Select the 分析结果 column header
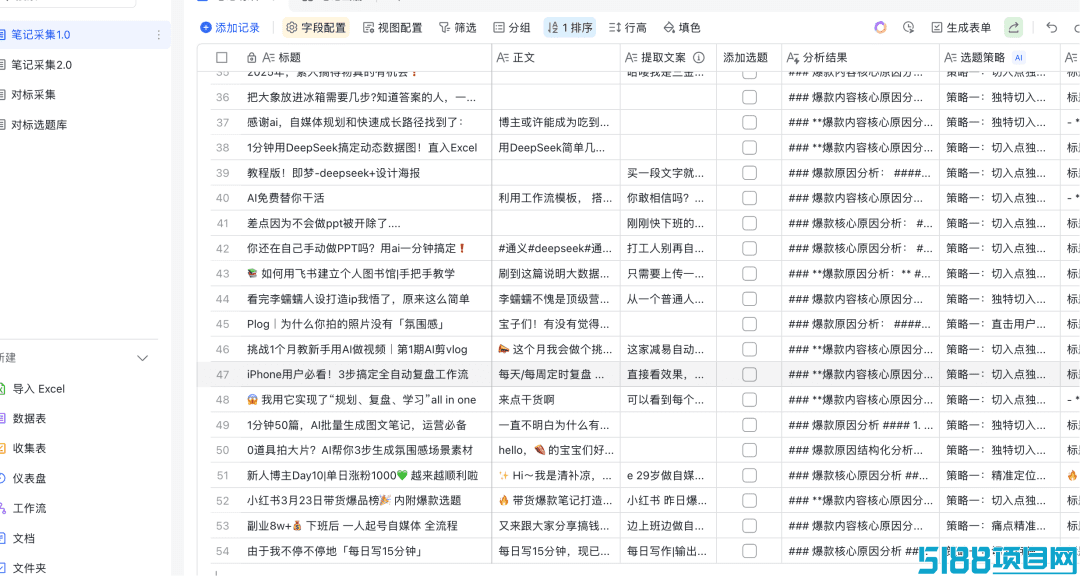 [x=860, y=58]
